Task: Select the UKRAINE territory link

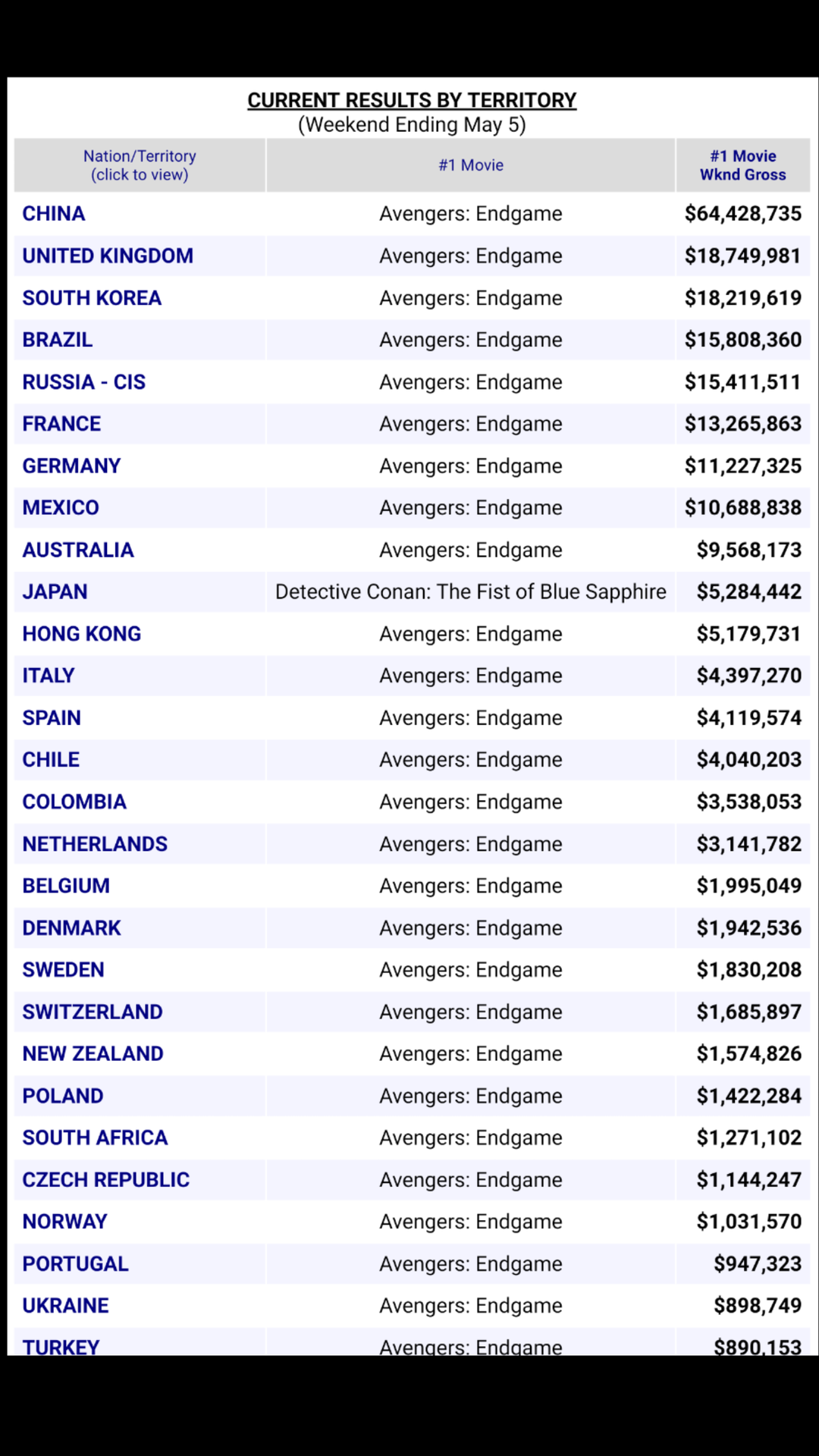Action: (x=66, y=1306)
